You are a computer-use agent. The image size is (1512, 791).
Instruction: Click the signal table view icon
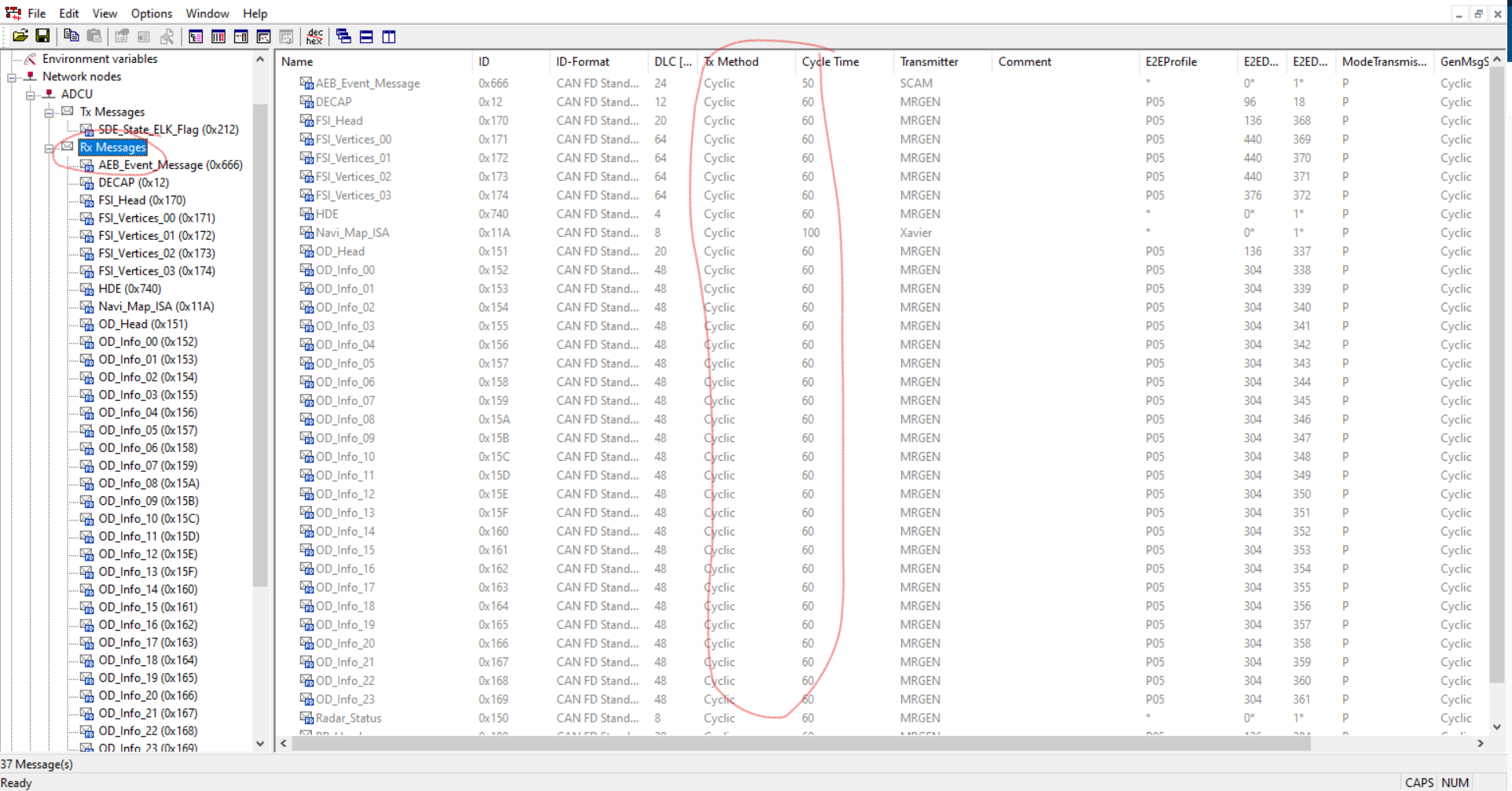pos(218,36)
